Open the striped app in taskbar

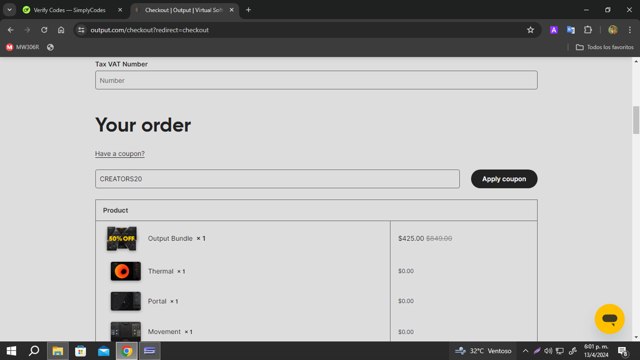point(149,351)
